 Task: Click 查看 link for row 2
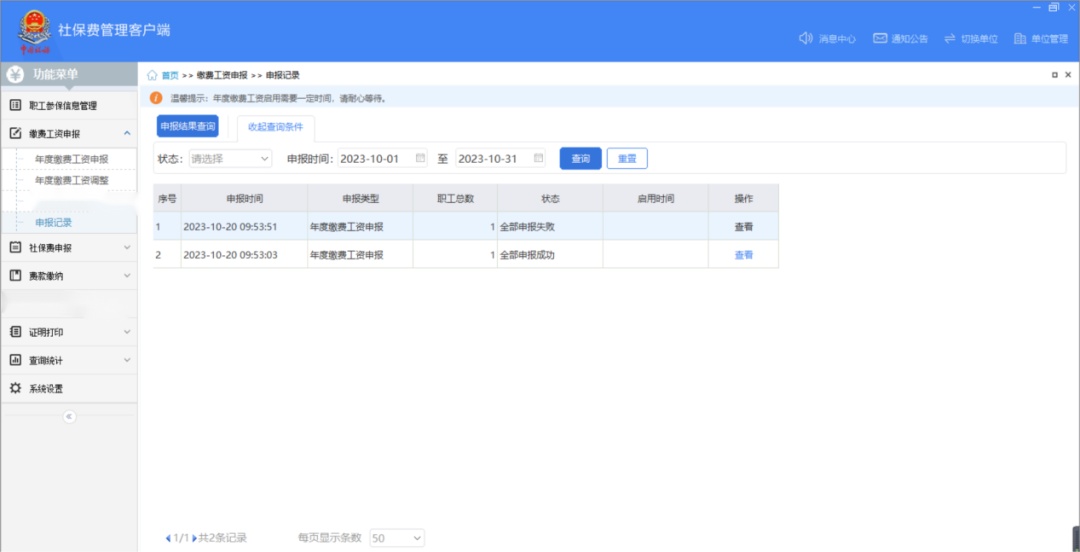[x=743, y=255]
